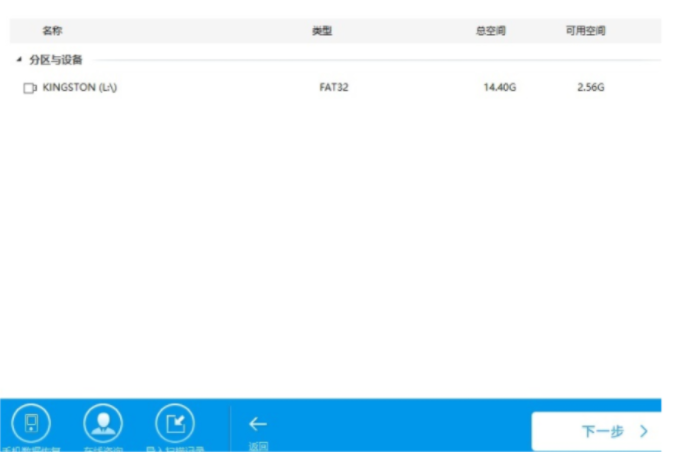This screenshot has height=468, width=688.
Task: Sort by the 类型 column header
Action: (322, 31)
